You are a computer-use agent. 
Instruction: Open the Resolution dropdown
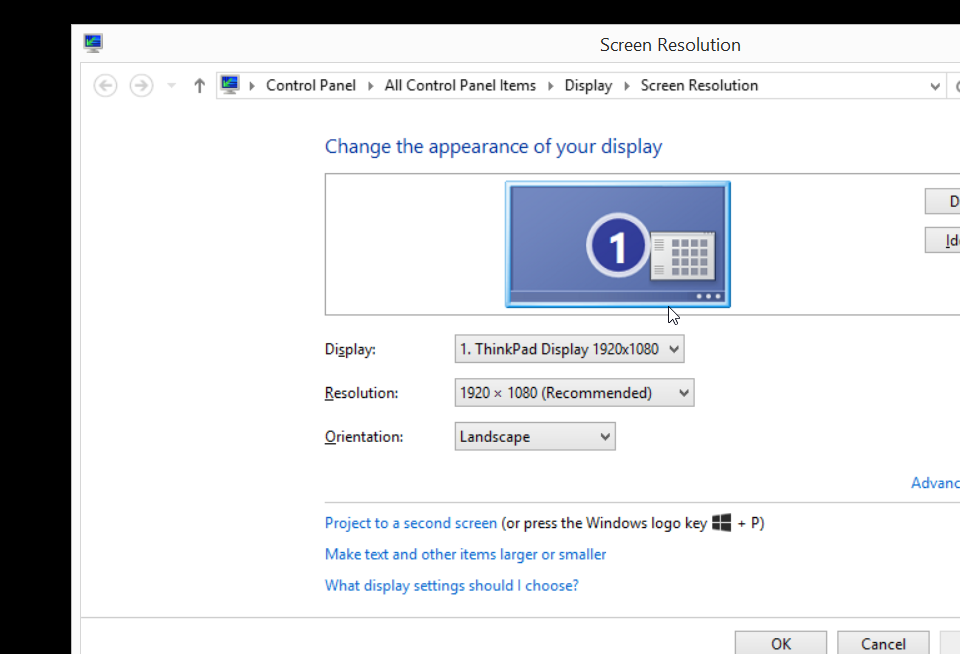point(574,393)
